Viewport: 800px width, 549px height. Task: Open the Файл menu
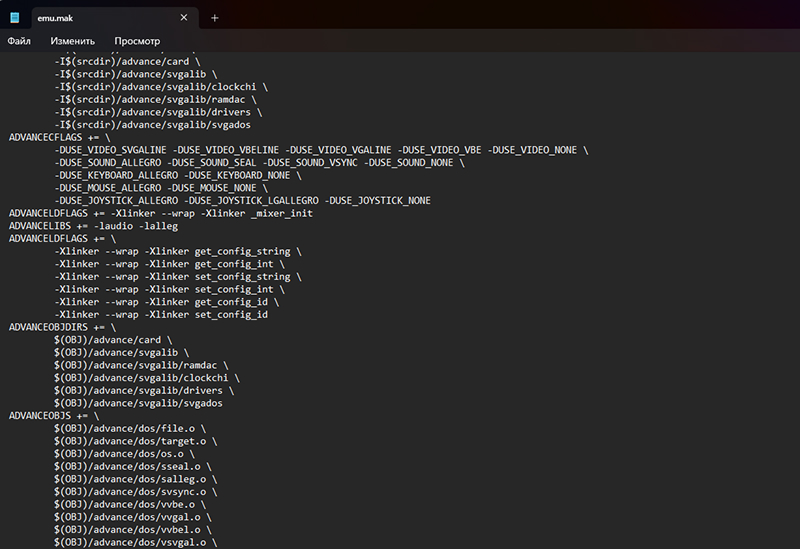pyautogui.click(x=19, y=41)
